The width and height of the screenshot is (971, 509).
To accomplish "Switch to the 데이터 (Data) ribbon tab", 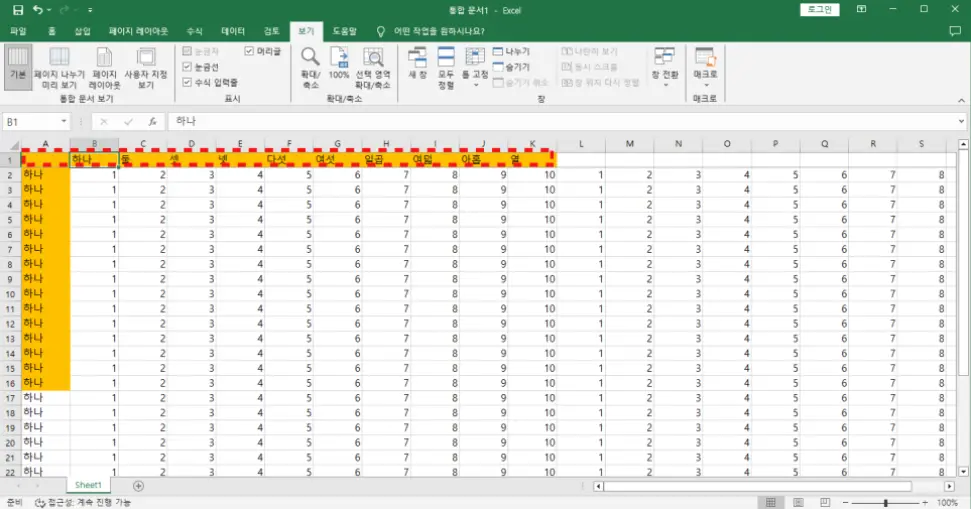I will 232,31.
